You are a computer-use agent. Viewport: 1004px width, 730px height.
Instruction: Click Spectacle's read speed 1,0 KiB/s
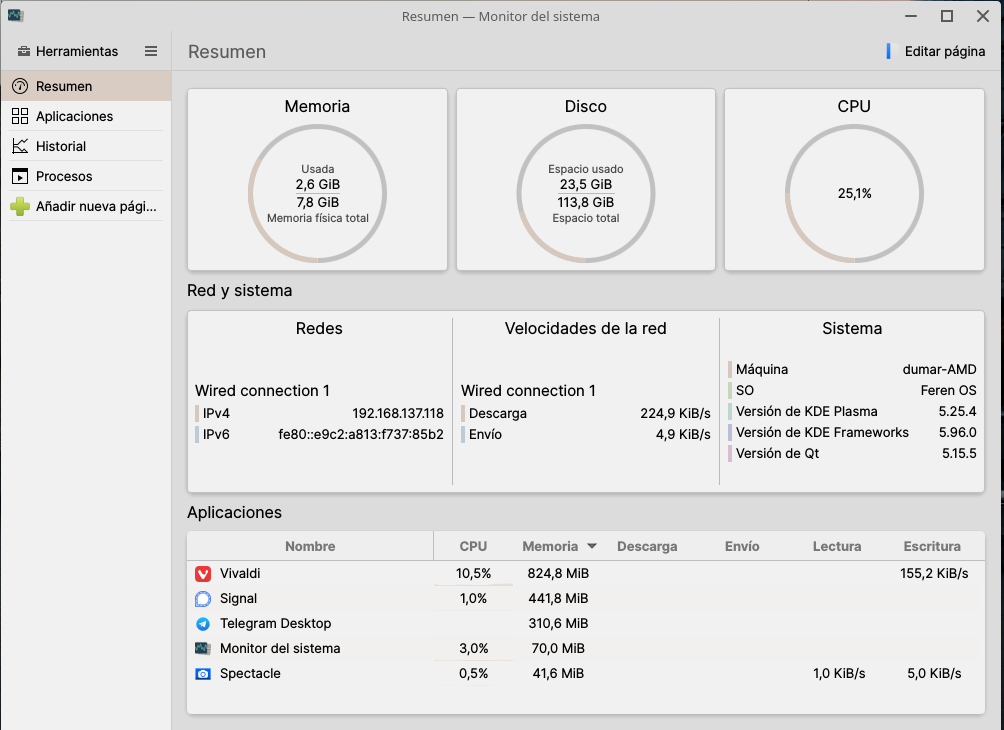point(839,674)
